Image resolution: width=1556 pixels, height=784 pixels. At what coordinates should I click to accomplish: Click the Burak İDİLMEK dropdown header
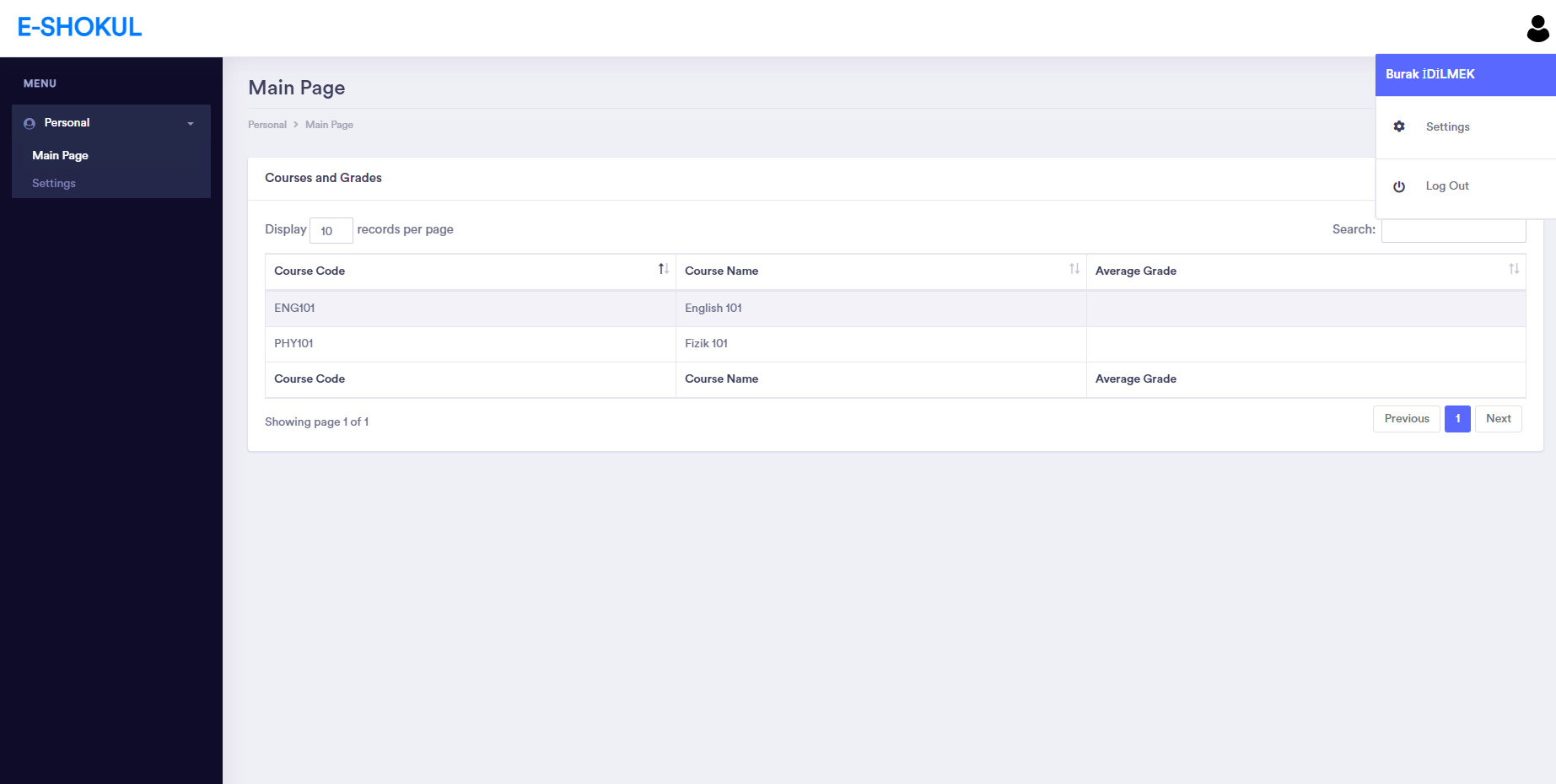click(1466, 75)
